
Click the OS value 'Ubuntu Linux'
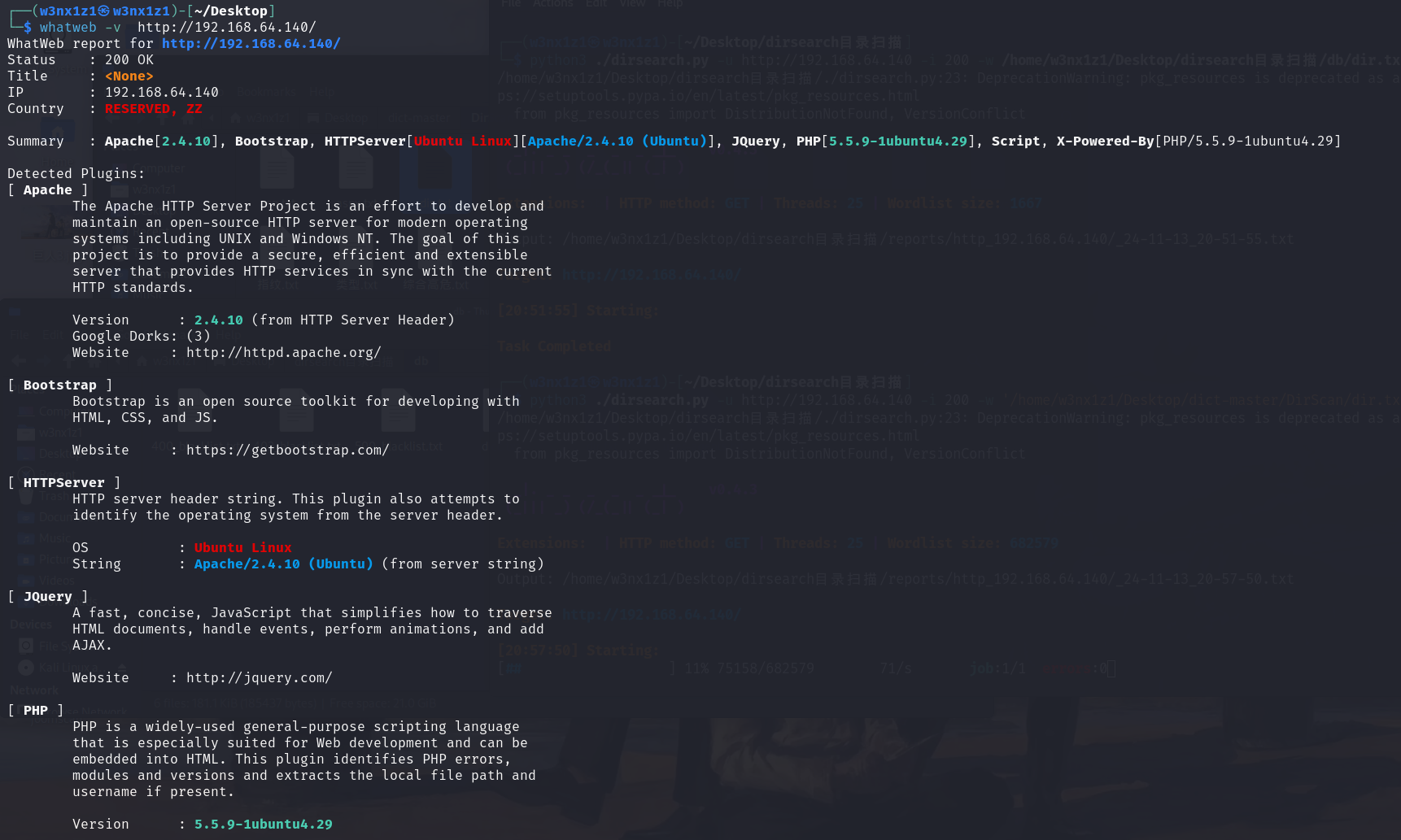(x=242, y=547)
